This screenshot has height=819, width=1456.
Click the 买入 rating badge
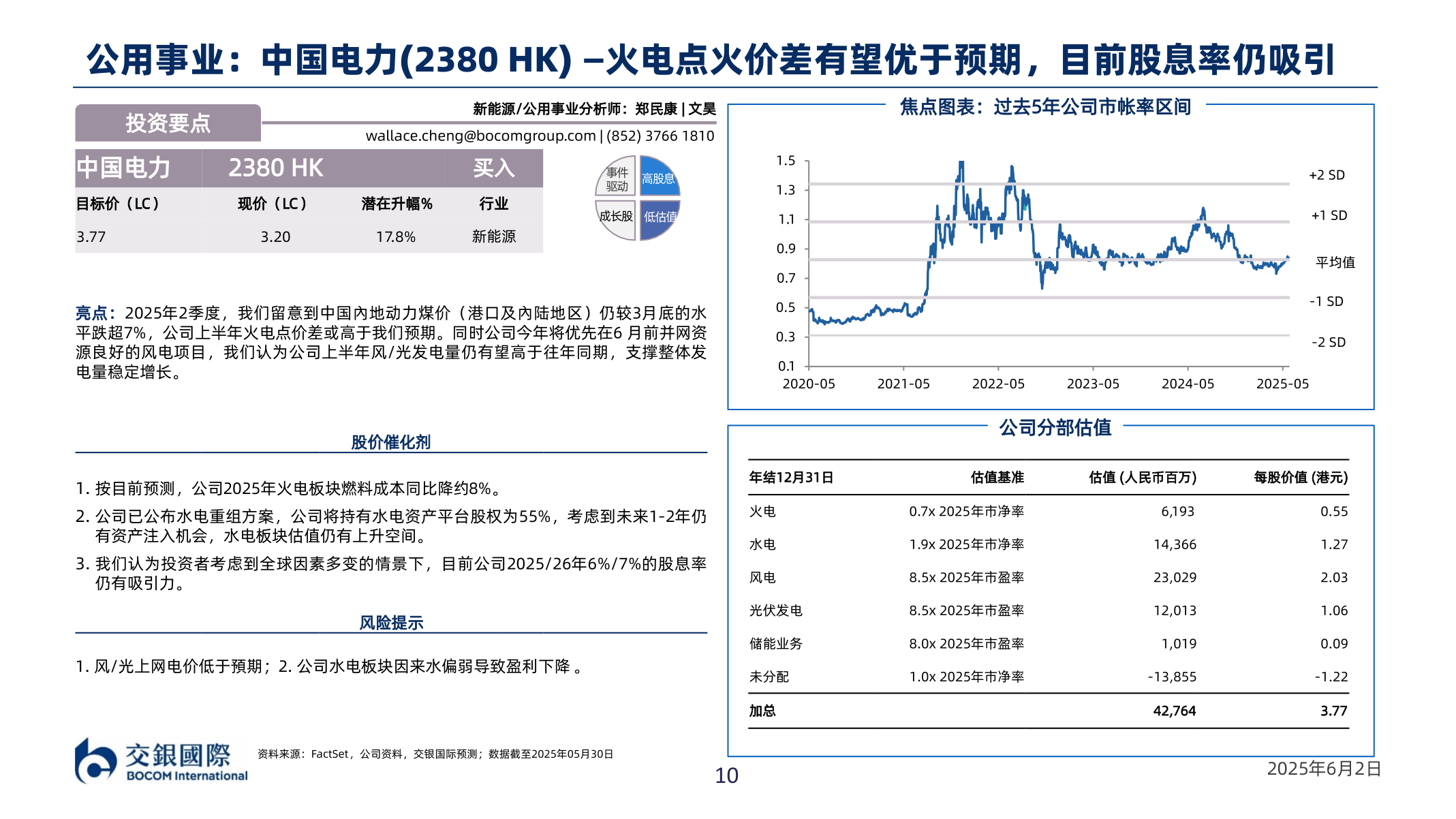(x=492, y=168)
